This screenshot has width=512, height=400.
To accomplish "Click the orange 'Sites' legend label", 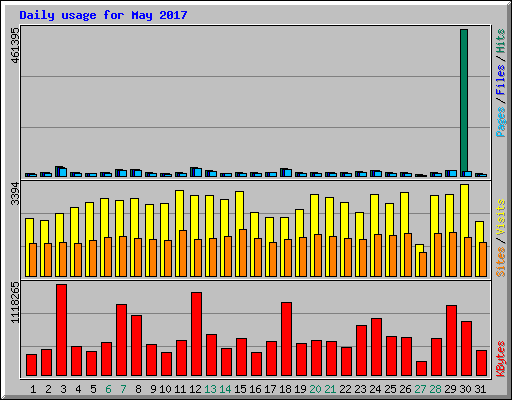I will 501,262.
